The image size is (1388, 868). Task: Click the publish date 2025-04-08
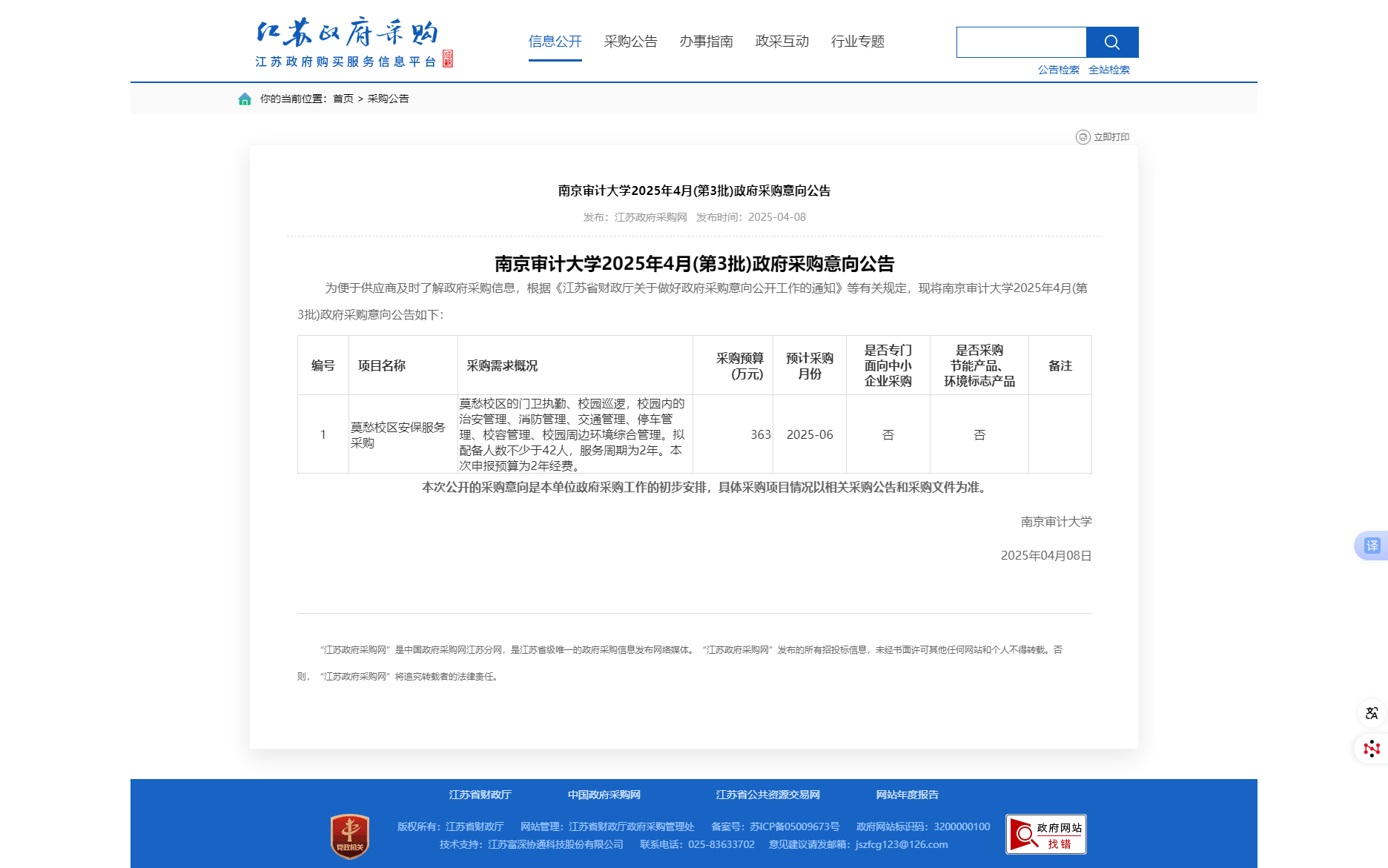tap(777, 217)
